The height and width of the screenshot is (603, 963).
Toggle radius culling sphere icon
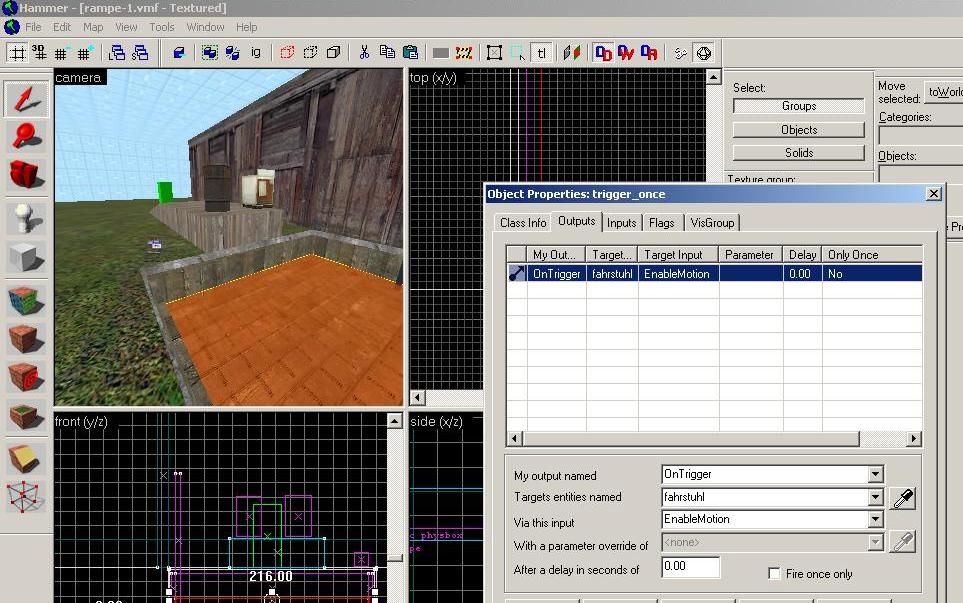704,53
